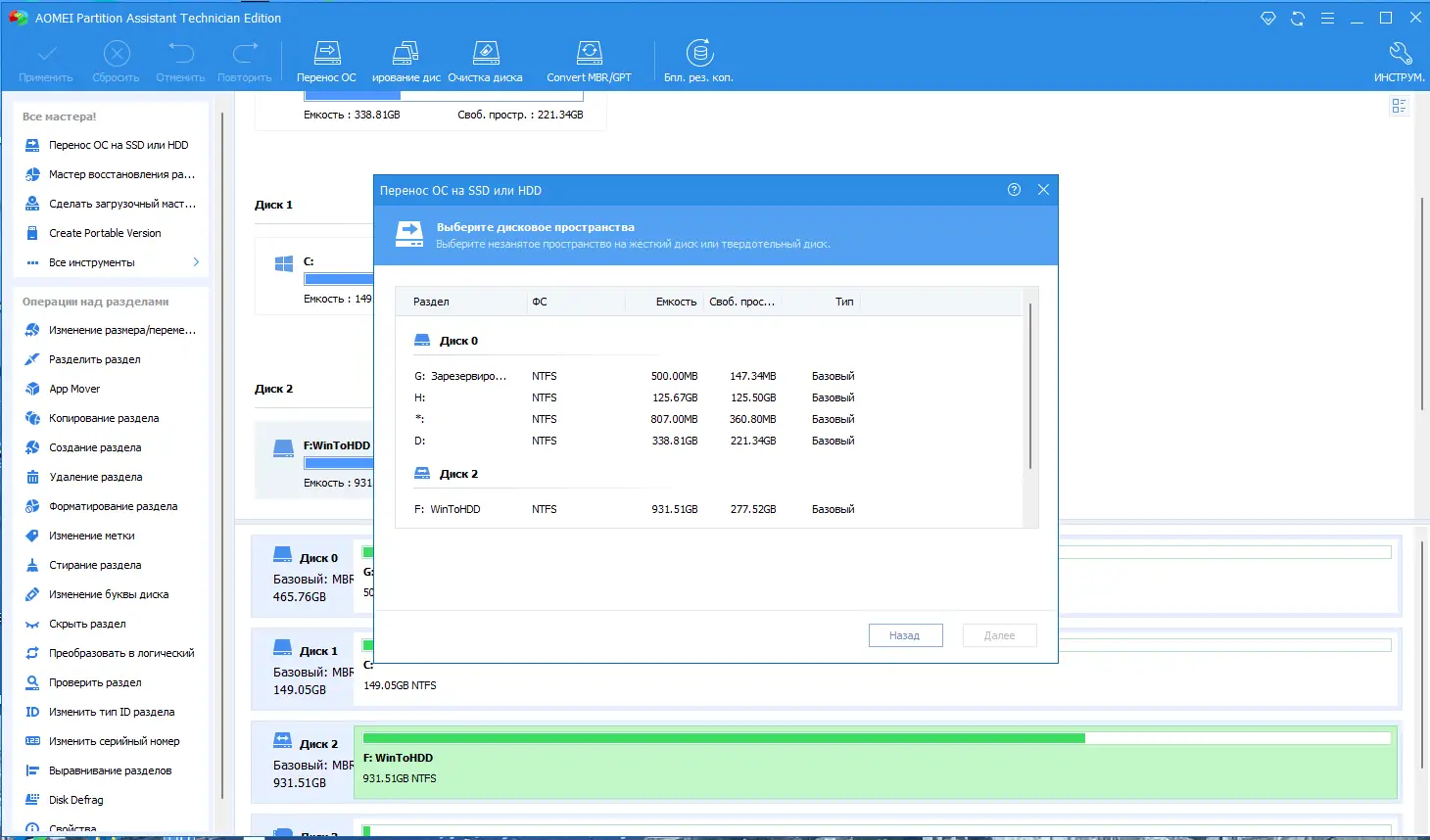
Task: Click the diamond icon in the title bar
Action: (1268, 19)
